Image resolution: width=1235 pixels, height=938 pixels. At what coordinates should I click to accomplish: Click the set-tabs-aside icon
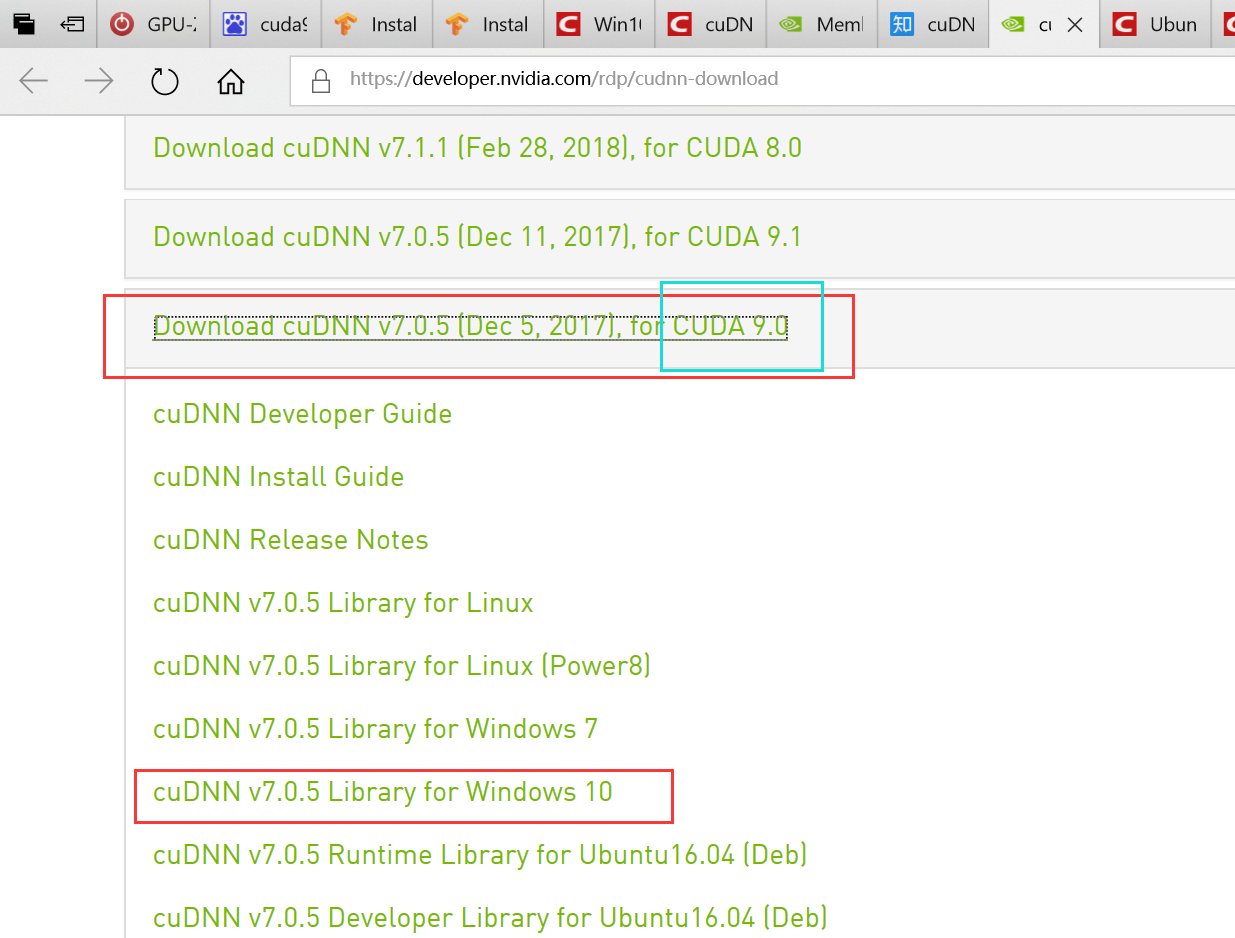72,24
